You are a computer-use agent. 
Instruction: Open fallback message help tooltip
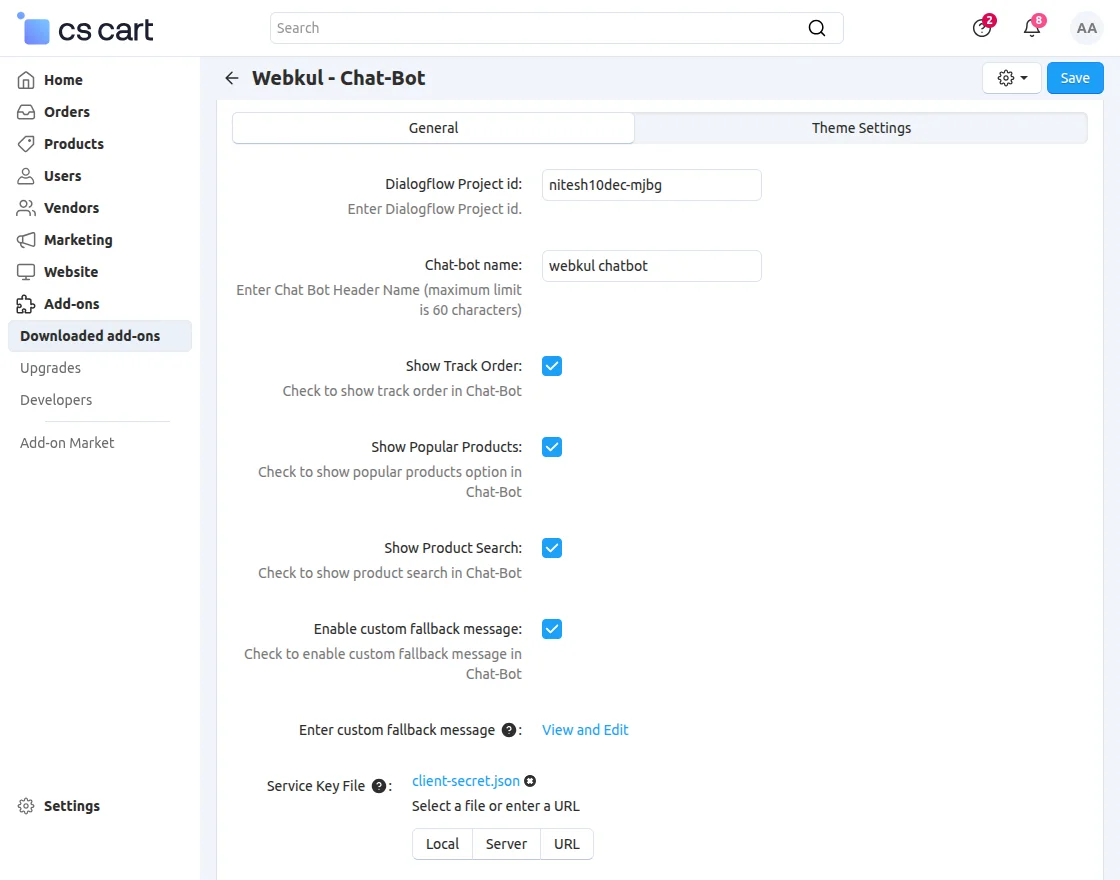(508, 730)
